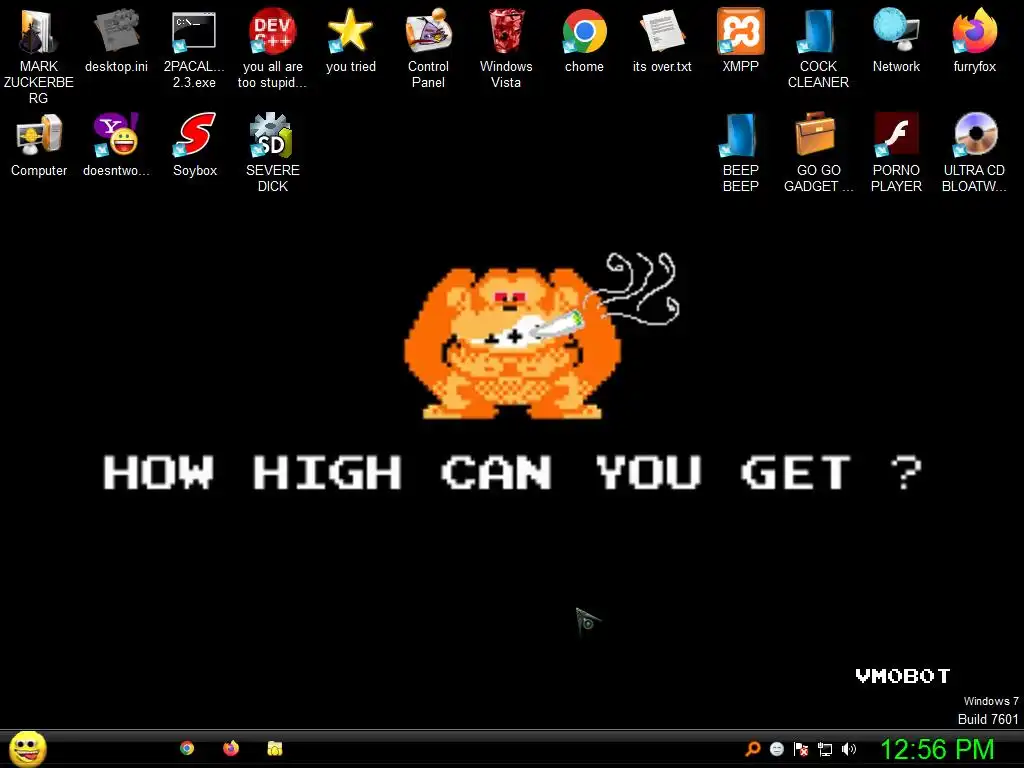1024x768 pixels.
Task: Open the Control Panel desktop icon
Action: click(428, 31)
